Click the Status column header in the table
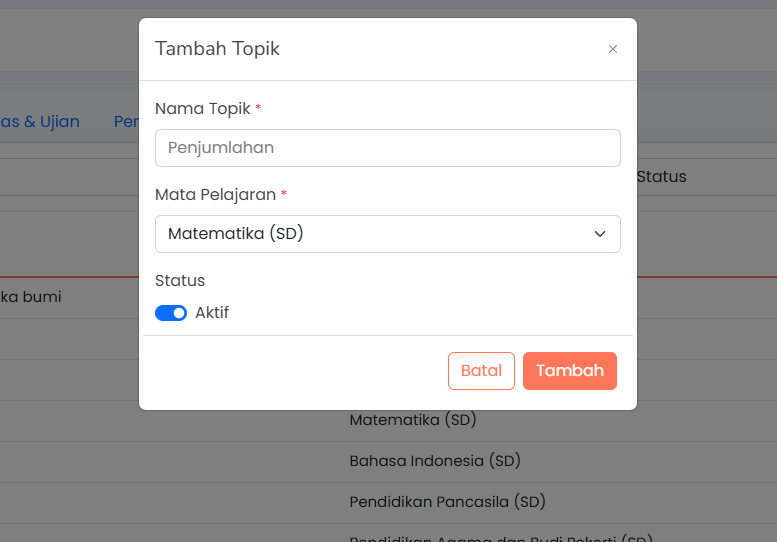Image resolution: width=777 pixels, height=542 pixels. pyautogui.click(x=662, y=176)
